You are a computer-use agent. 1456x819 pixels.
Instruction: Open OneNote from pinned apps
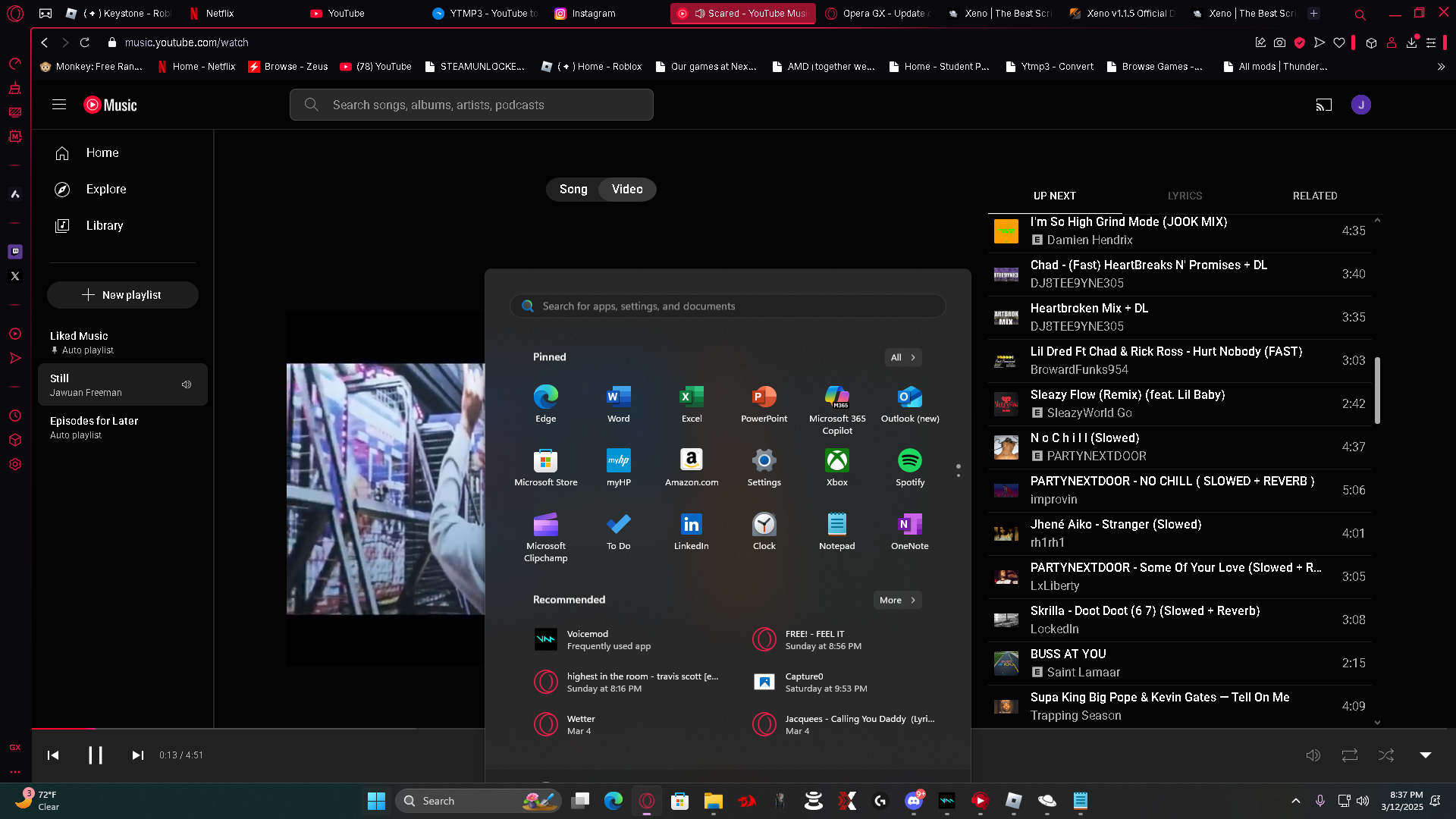(x=909, y=531)
